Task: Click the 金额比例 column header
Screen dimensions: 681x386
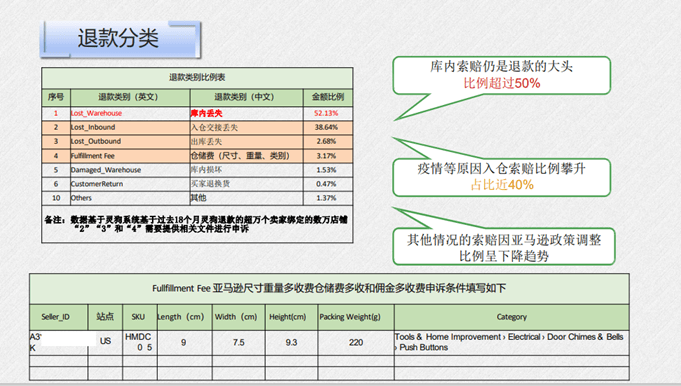Action: (x=327, y=97)
